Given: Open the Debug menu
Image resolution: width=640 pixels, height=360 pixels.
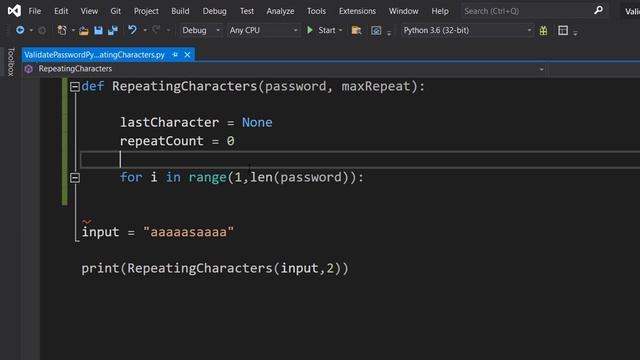Looking at the screenshot, I should pos(214,11).
